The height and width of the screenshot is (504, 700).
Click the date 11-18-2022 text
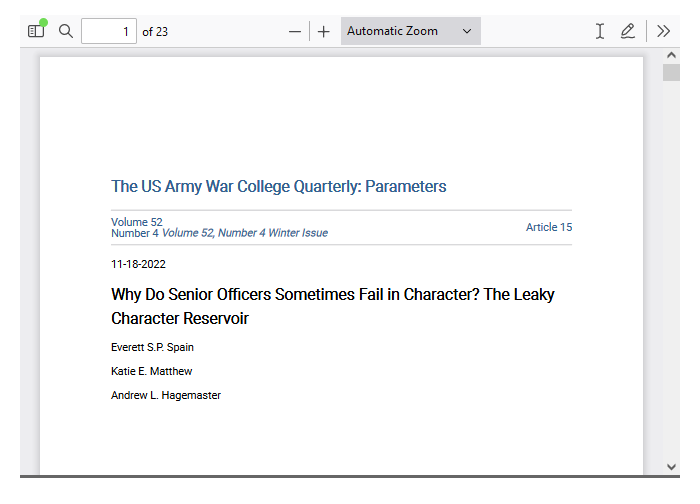tap(138, 264)
